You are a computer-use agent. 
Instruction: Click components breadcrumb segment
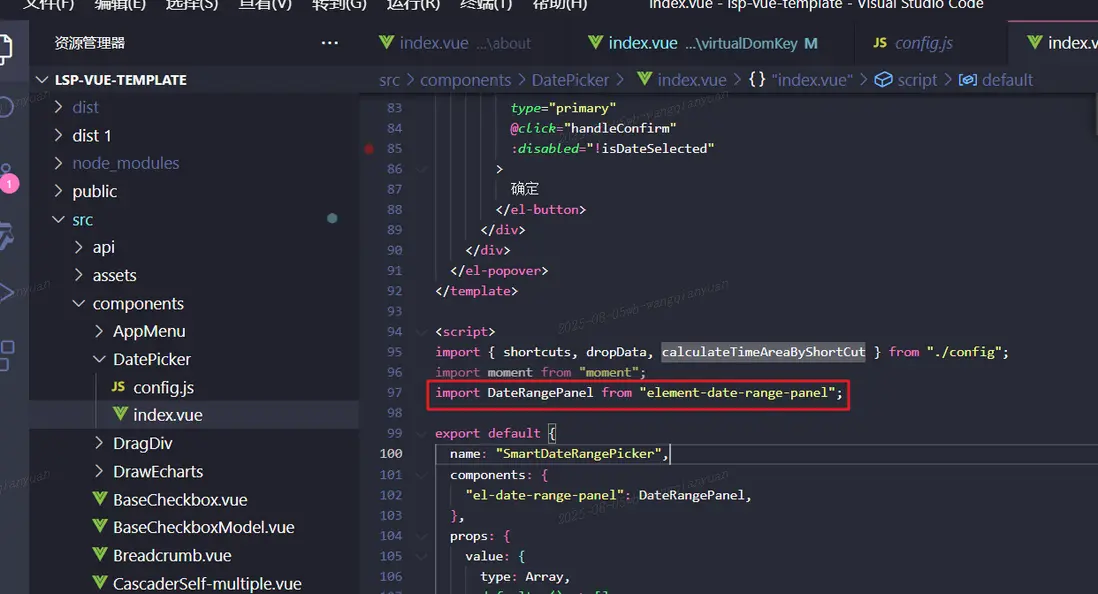tap(466, 80)
